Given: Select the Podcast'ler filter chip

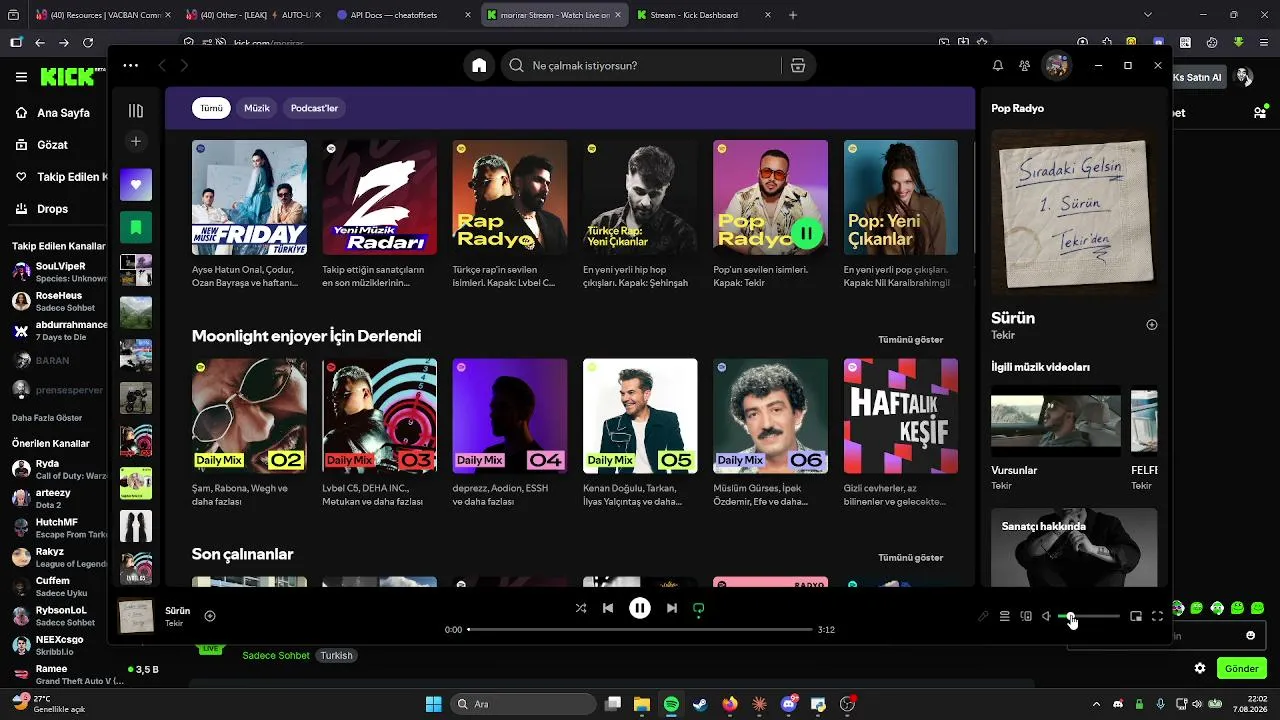Looking at the screenshot, I should point(315,108).
